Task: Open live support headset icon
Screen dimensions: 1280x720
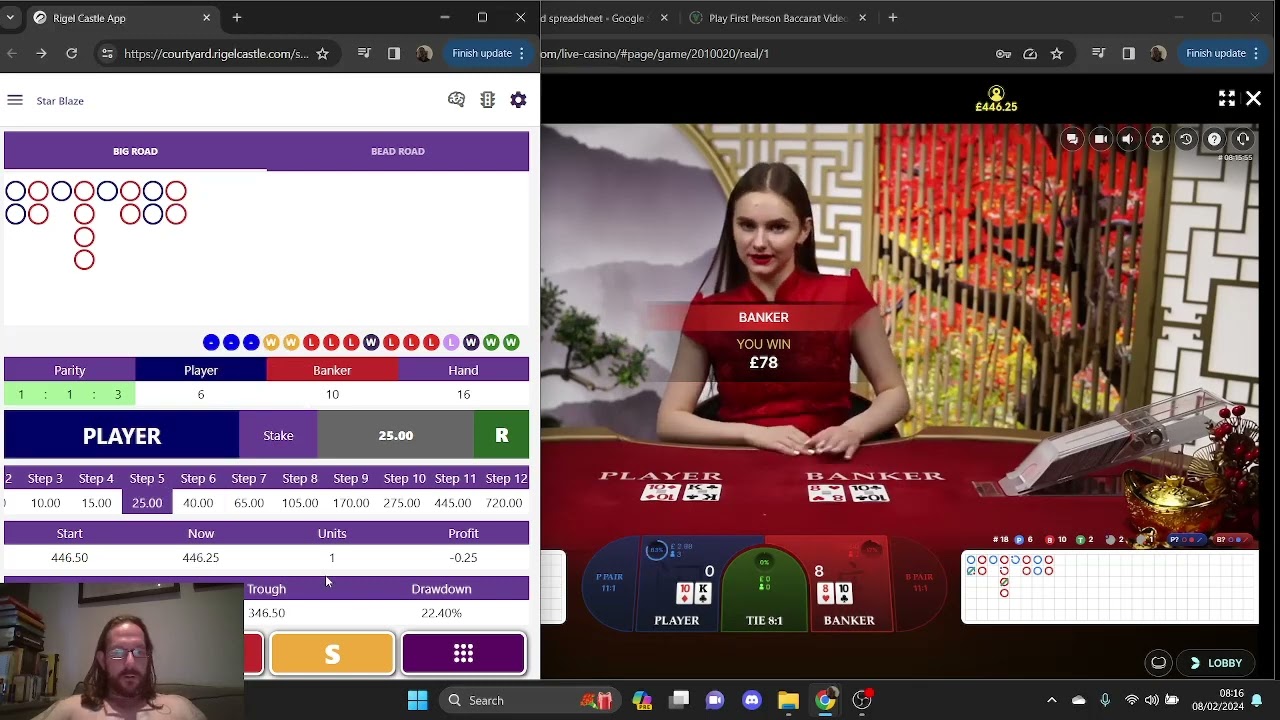Action: [x=1243, y=139]
